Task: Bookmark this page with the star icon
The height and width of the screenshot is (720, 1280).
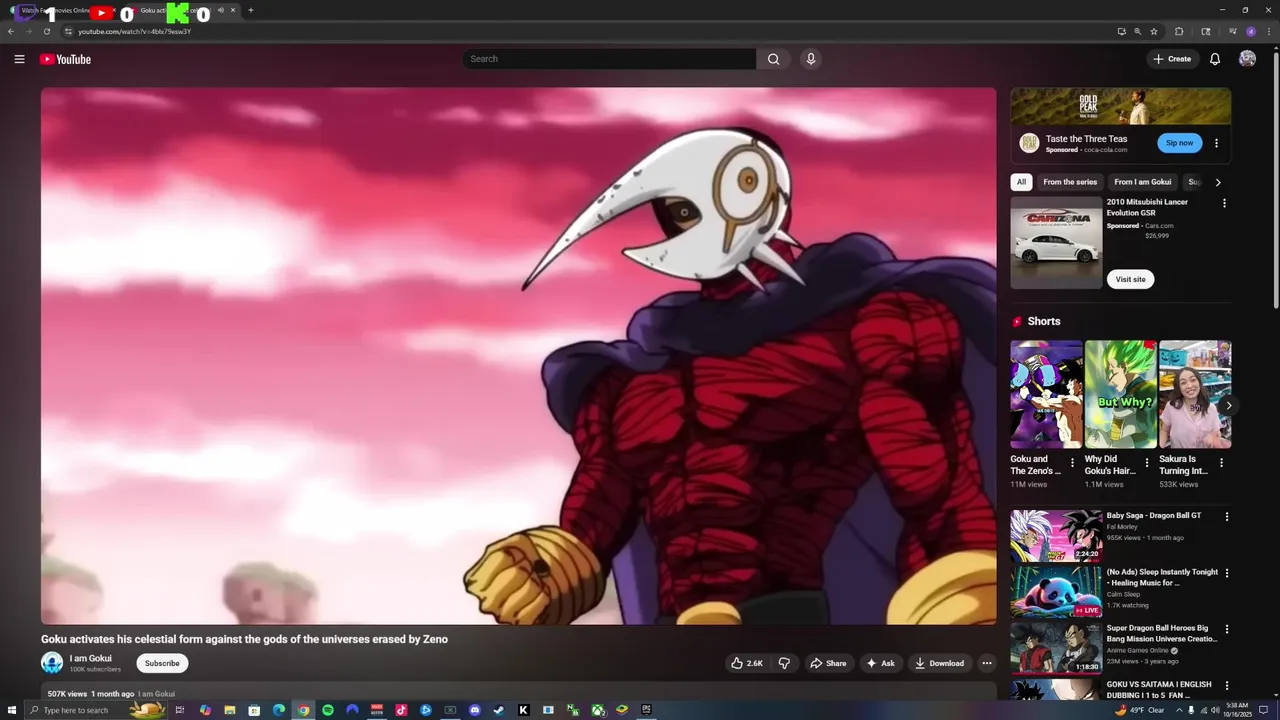Action: tap(1154, 31)
